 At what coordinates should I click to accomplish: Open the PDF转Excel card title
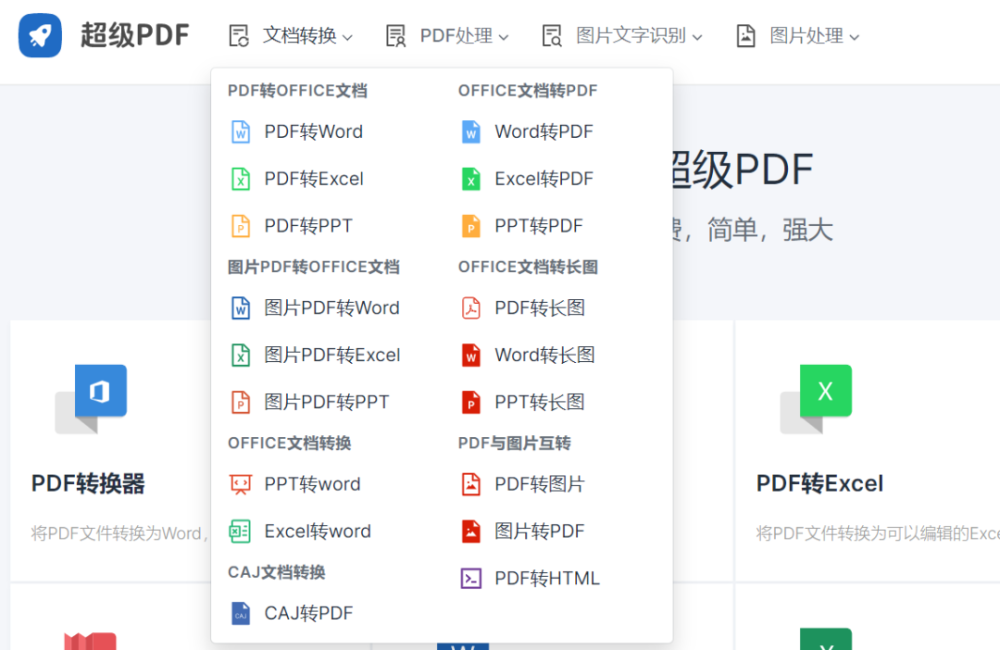[820, 484]
